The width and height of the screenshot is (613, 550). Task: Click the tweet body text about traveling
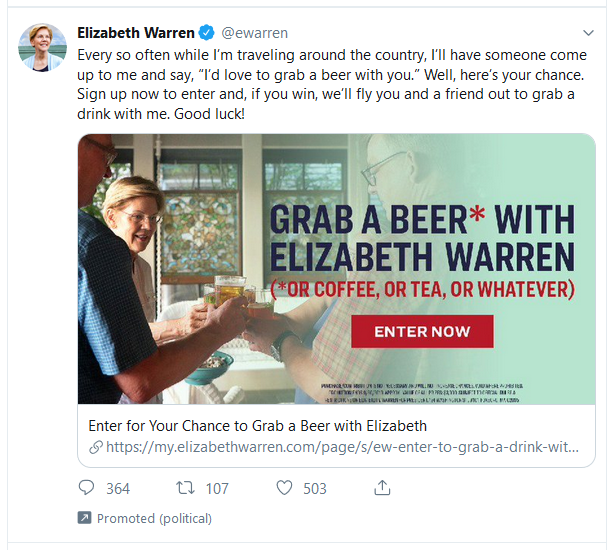pyautogui.click(x=332, y=84)
